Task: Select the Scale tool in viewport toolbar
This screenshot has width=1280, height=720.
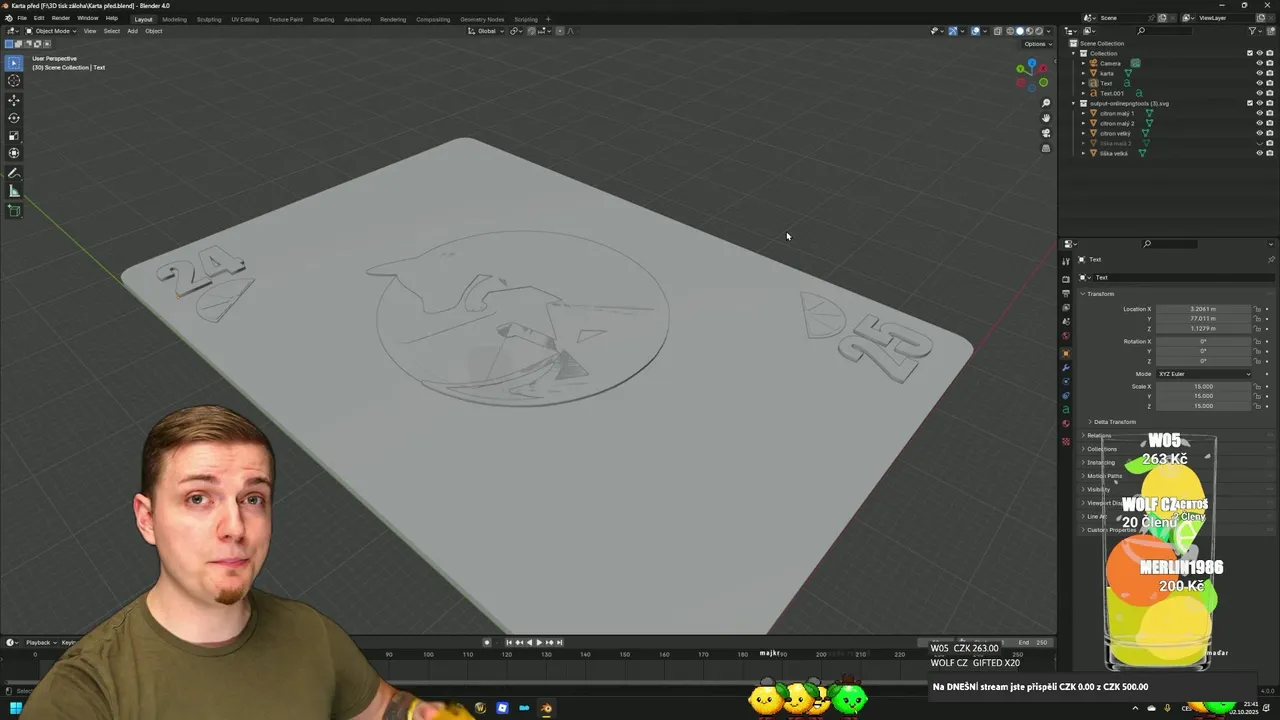Action: pos(14,136)
